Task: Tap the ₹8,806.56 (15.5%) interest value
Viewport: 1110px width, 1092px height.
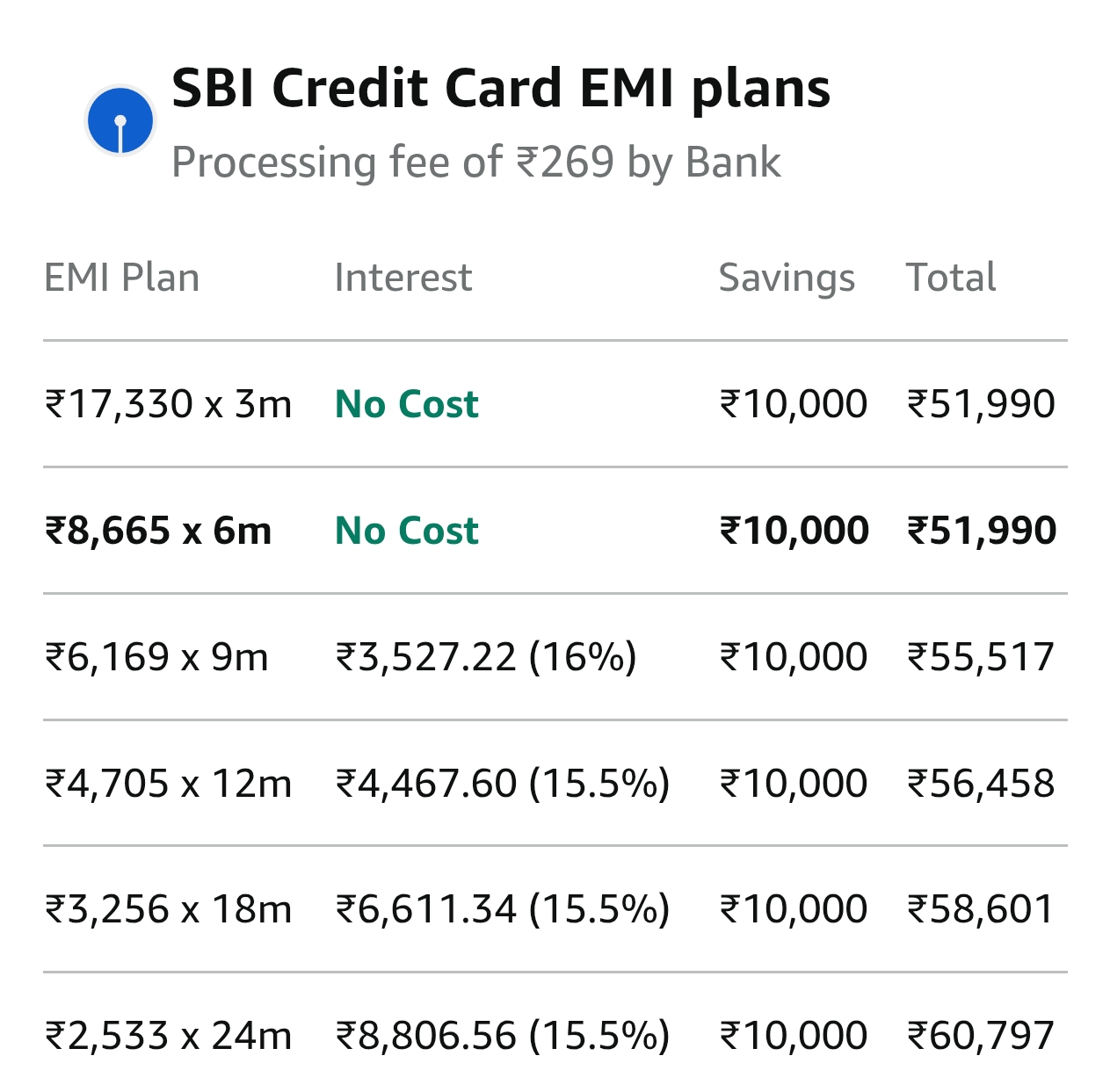Action: tap(503, 1036)
